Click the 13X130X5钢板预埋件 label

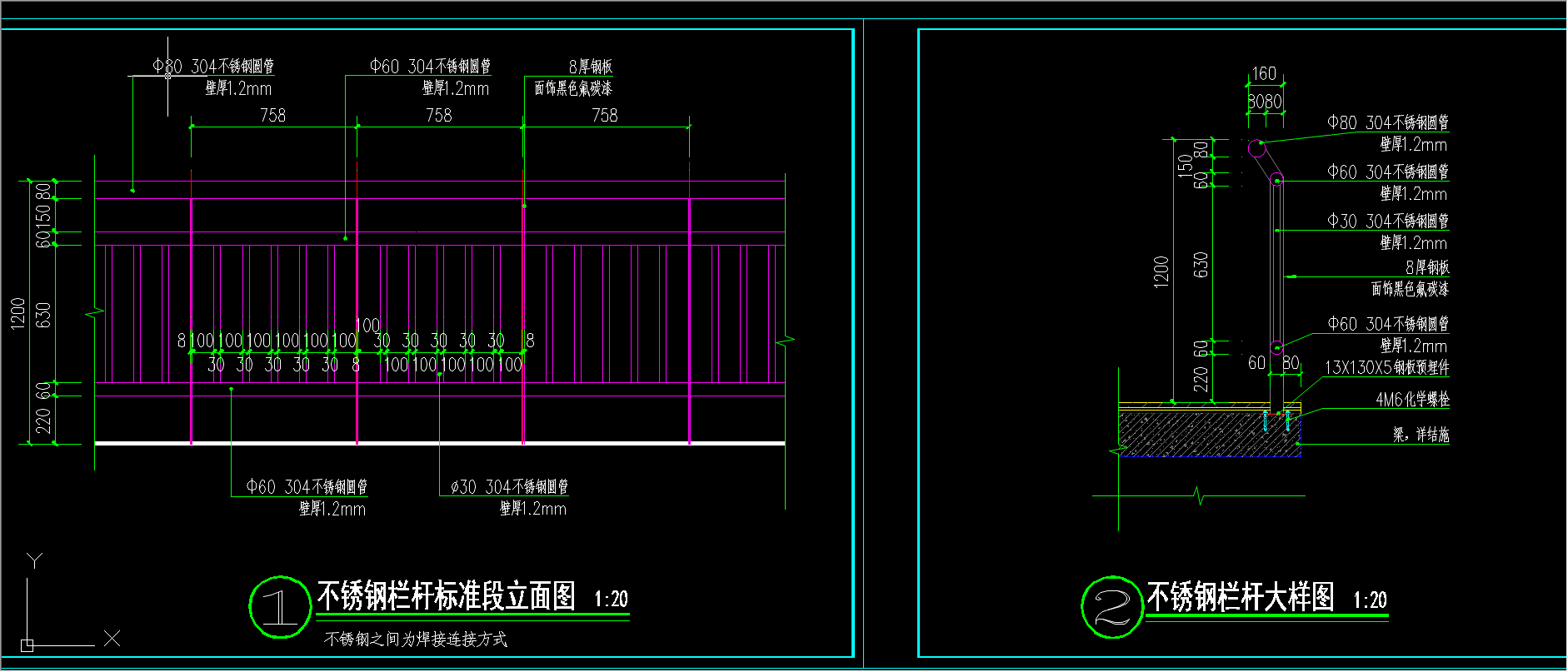click(1386, 367)
